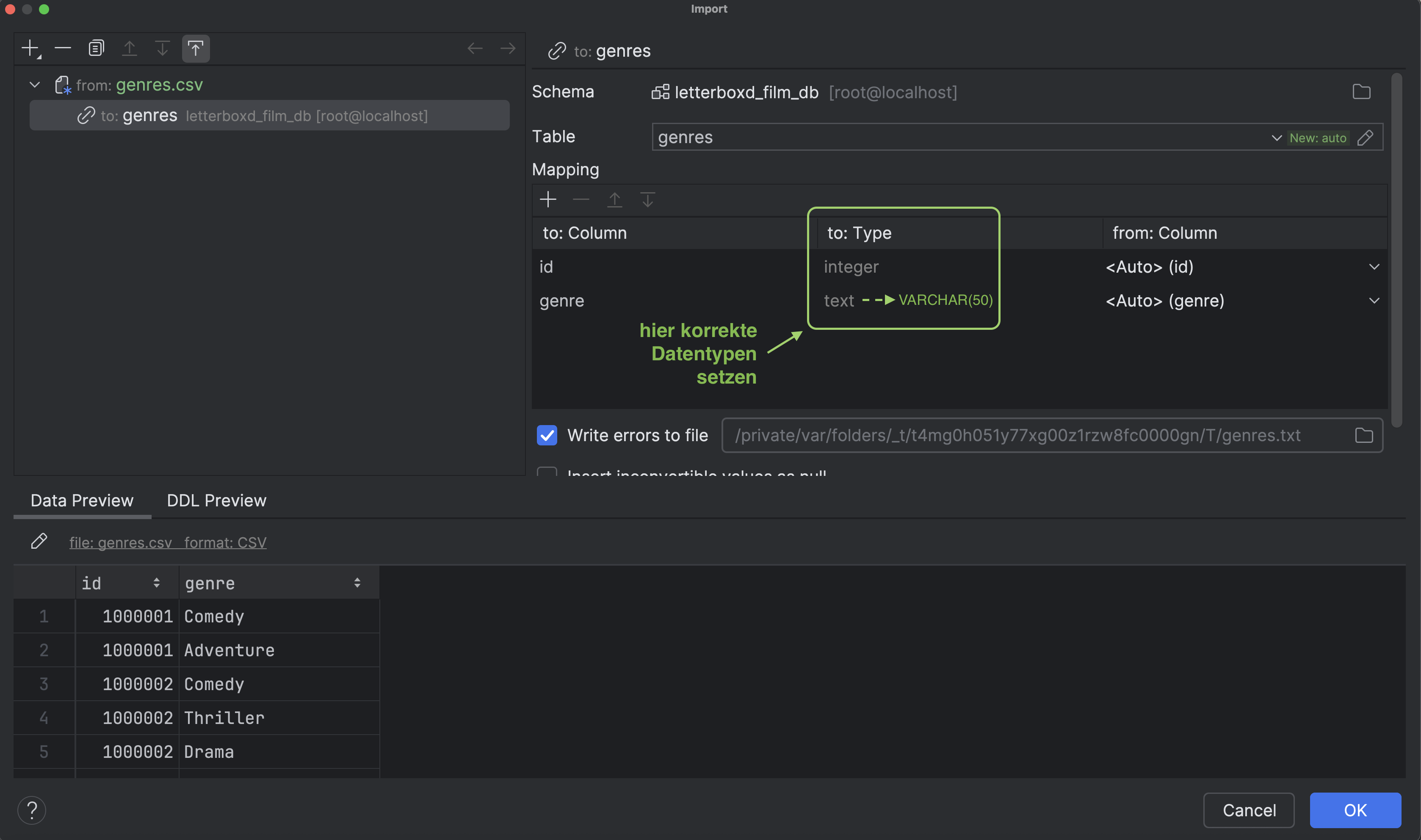Open the from column dropdown for id
The image size is (1421, 840).
coord(1374,267)
